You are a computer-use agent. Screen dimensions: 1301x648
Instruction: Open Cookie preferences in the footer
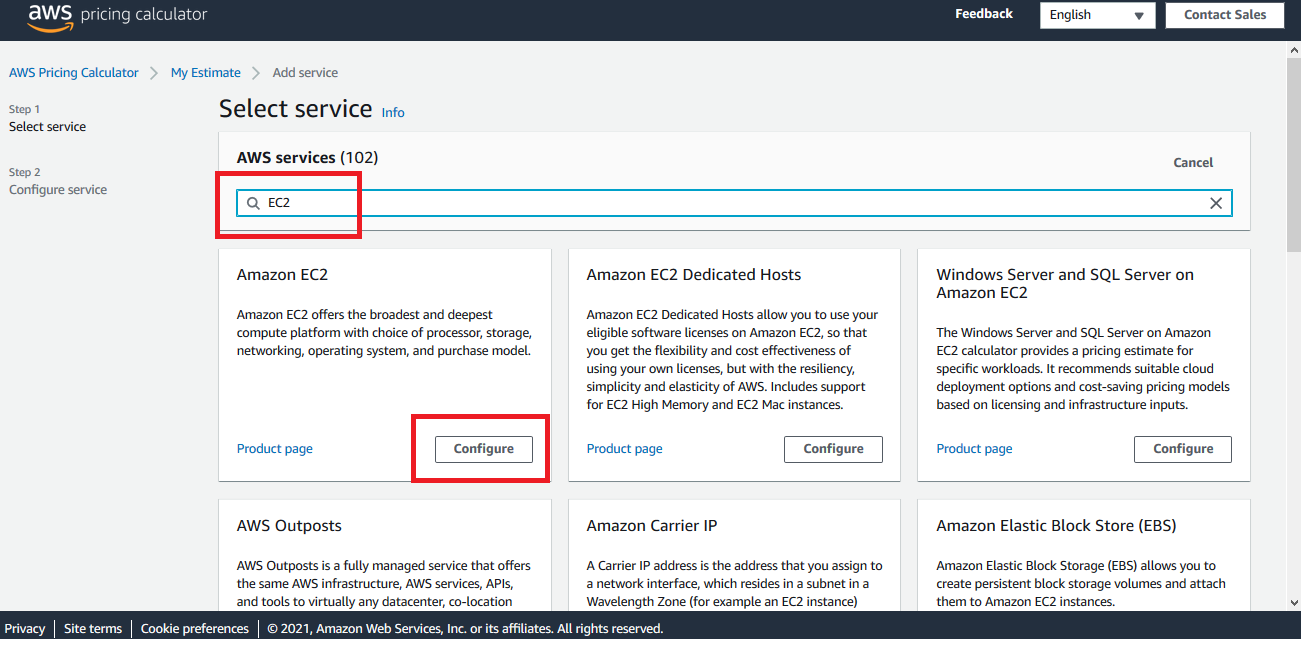point(195,629)
